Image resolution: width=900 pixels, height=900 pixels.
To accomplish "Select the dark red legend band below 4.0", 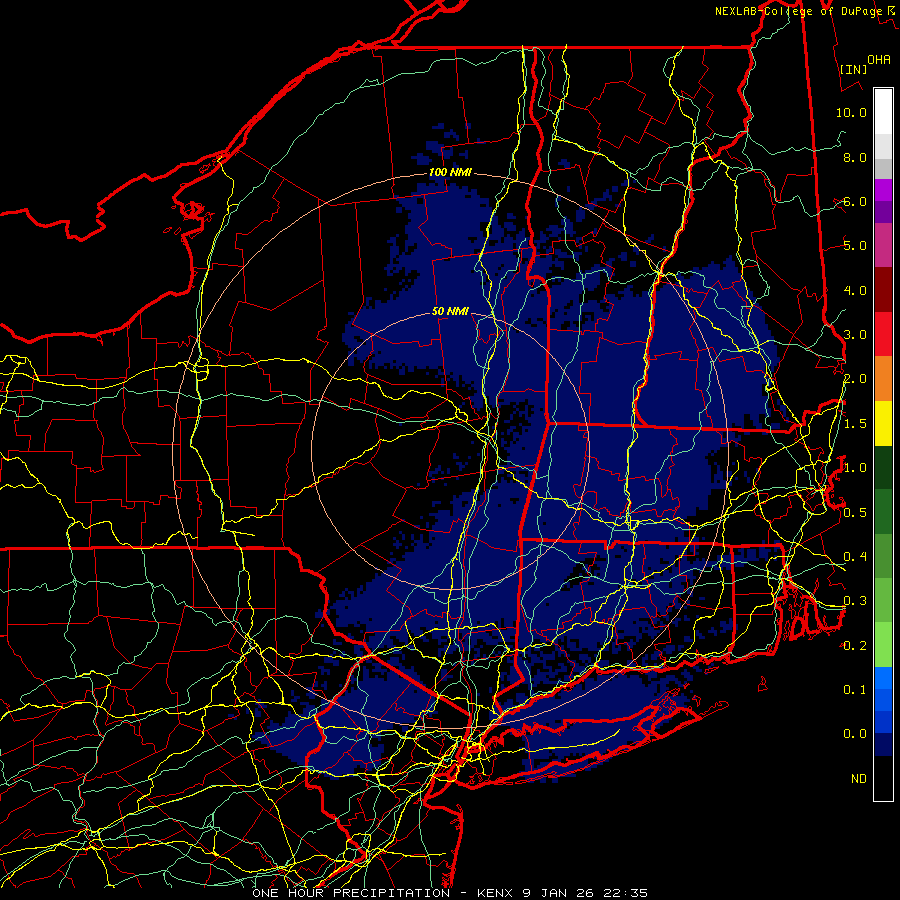I will (883, 290).
